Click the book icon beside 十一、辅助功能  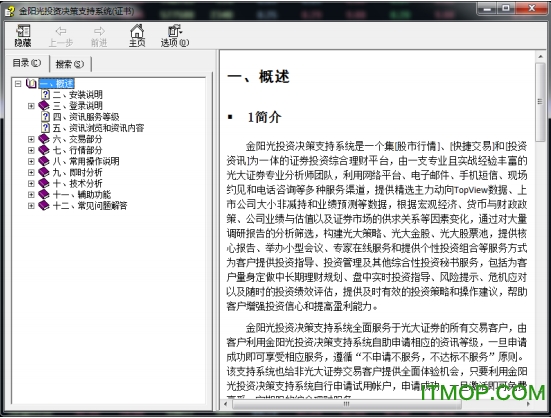click(44, 194)
